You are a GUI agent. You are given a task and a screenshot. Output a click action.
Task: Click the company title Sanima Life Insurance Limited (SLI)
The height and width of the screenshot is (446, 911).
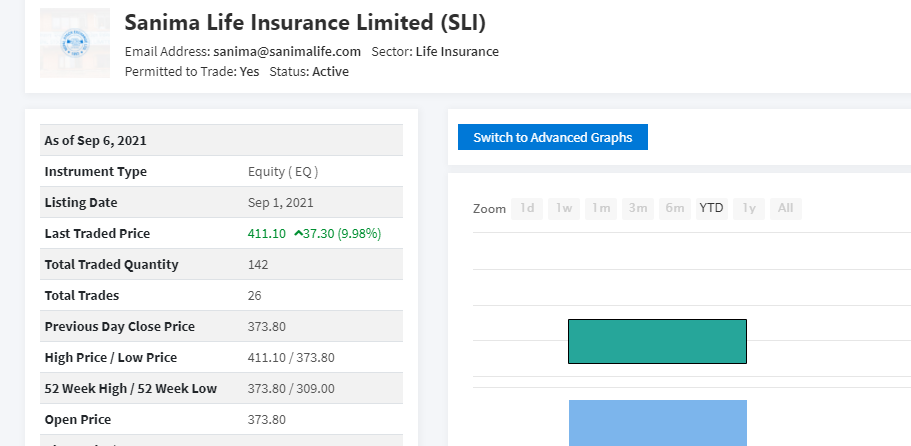click(x=305, y=23)
